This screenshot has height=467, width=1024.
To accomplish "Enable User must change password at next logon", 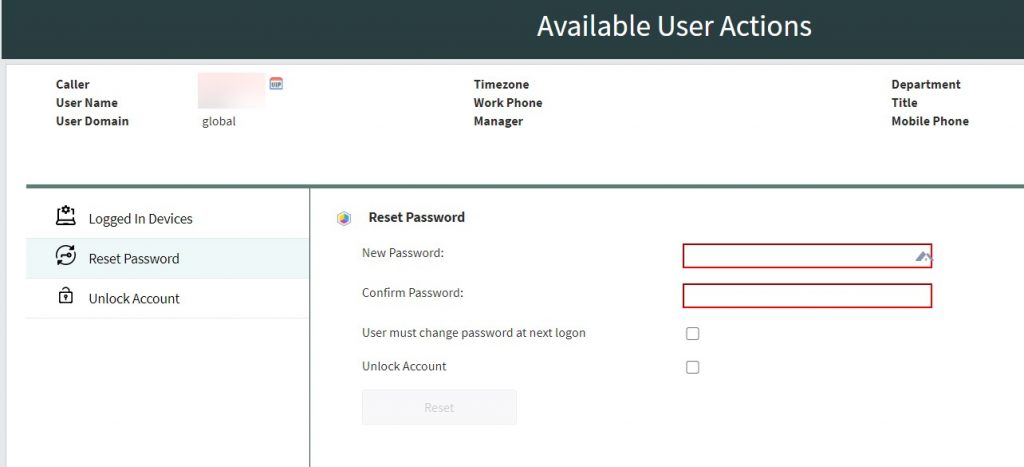I will point(692,334).
